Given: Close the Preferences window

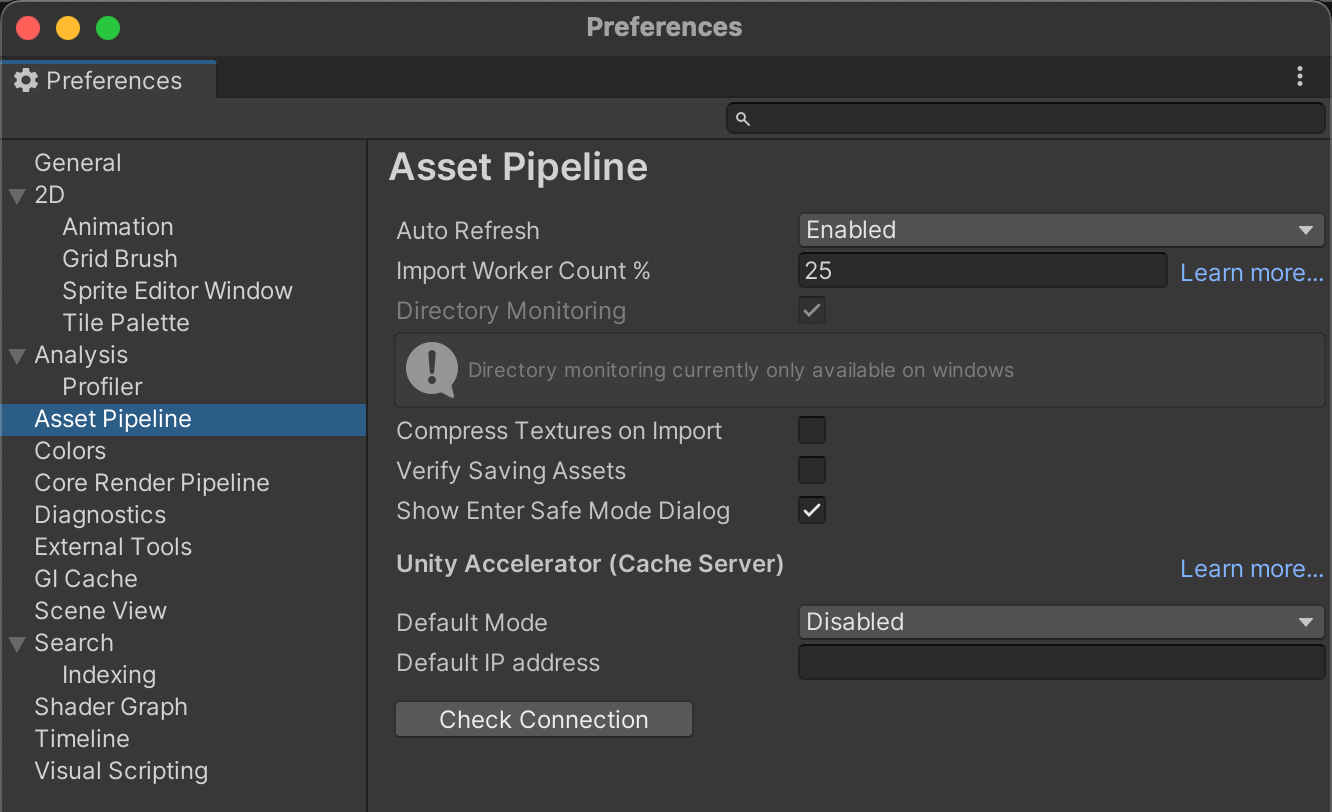Looking at the screenshot, I should point(28,28).
